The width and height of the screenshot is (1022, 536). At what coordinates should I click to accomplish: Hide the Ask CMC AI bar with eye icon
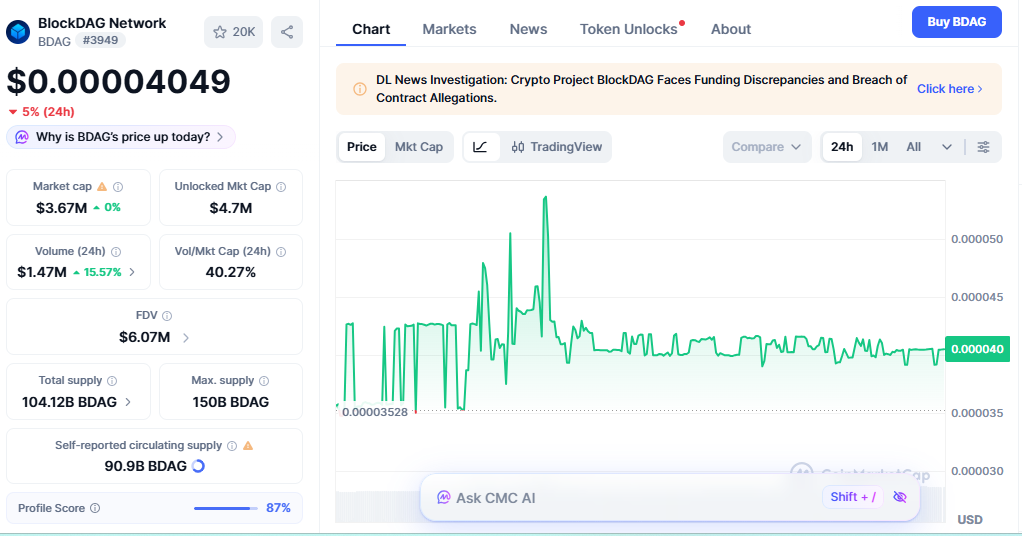[x=900, y=497]
